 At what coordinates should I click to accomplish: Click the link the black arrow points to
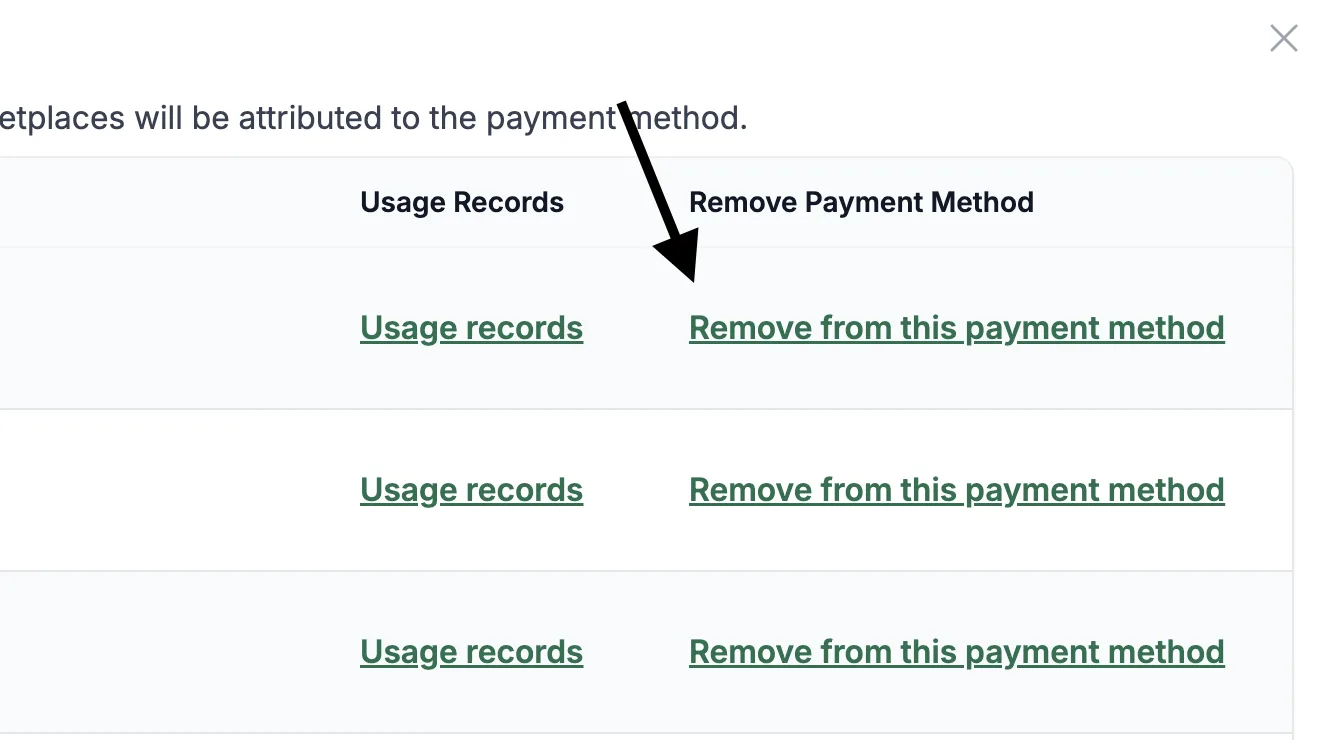[957, 328]
